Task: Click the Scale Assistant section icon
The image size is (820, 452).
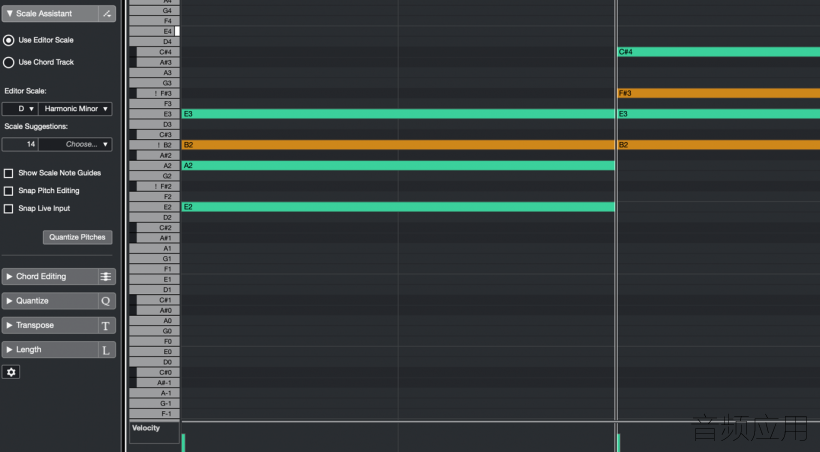Action: point(107,14)
